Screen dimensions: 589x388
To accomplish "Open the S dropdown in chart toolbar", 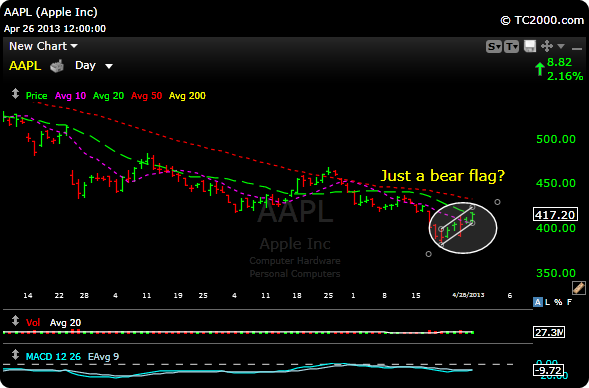I will point(494,47).
